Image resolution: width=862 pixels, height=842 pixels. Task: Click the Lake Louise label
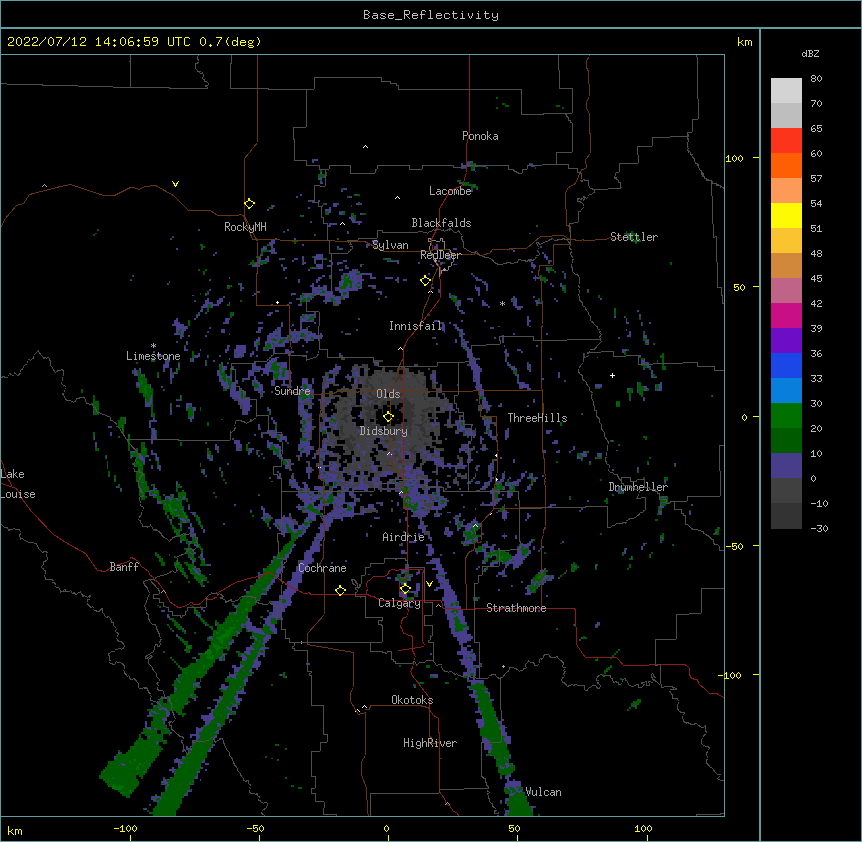[18, 484]
